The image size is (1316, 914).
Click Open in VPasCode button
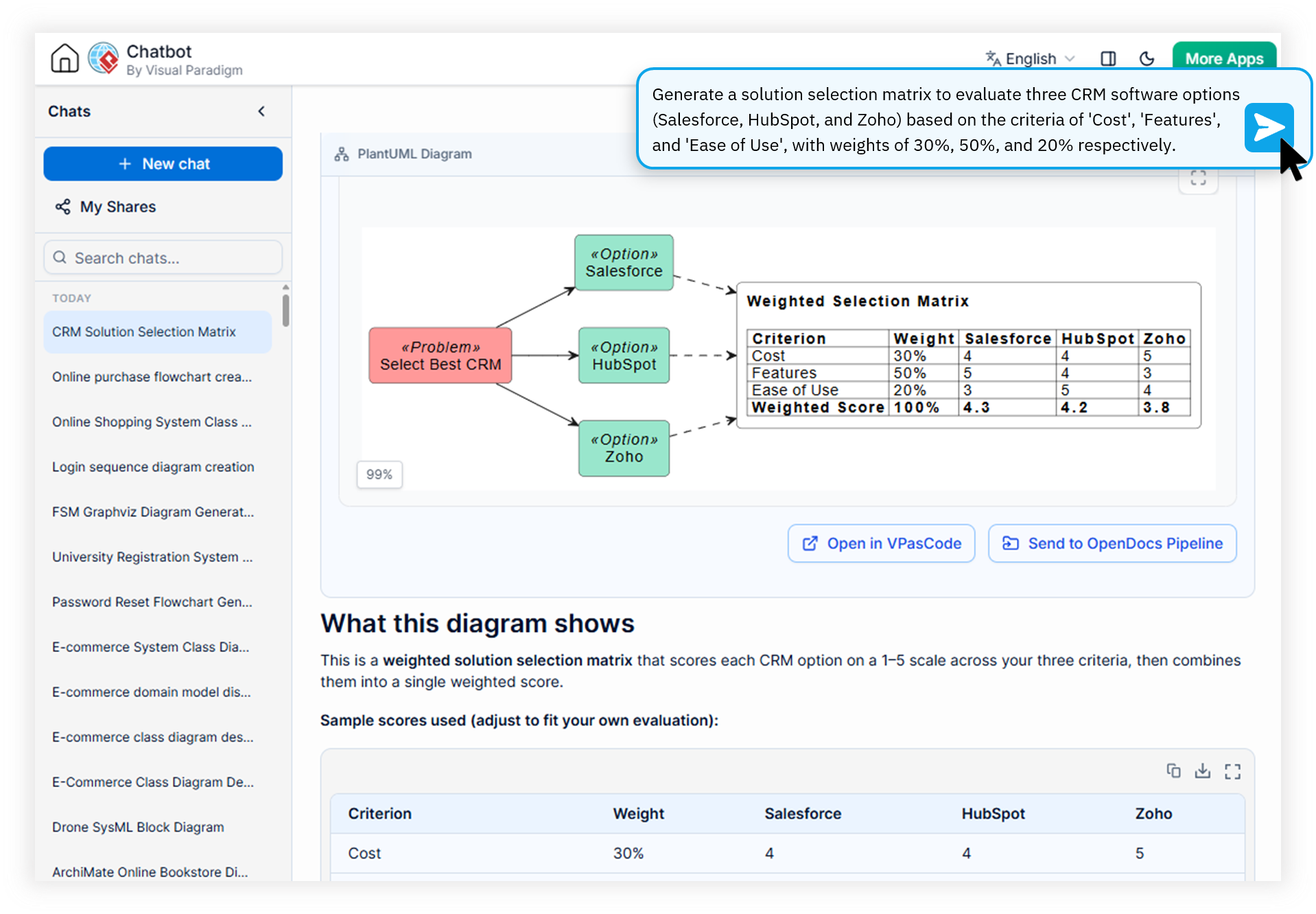[881, 543]
